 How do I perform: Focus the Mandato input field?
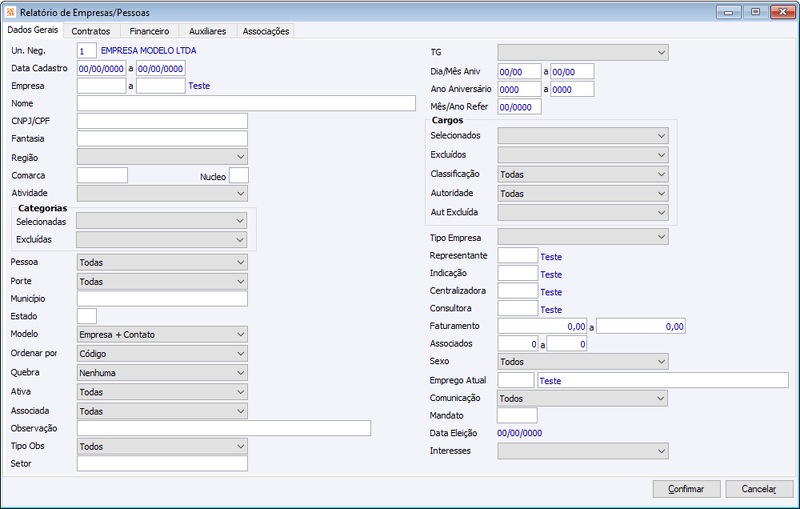click(x=517, y=415)
